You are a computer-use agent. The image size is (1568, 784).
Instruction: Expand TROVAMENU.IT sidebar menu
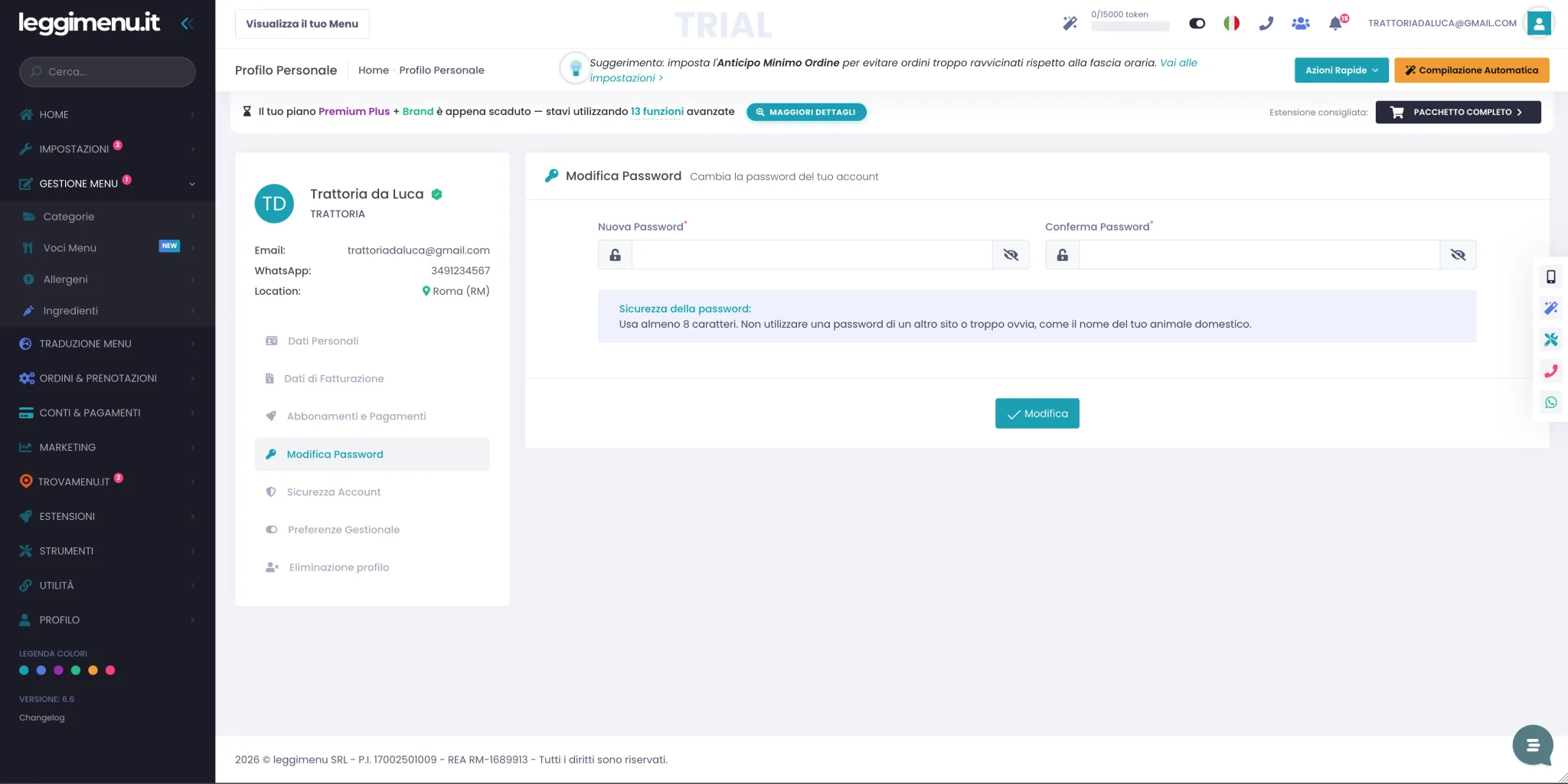tap(107, 482)
